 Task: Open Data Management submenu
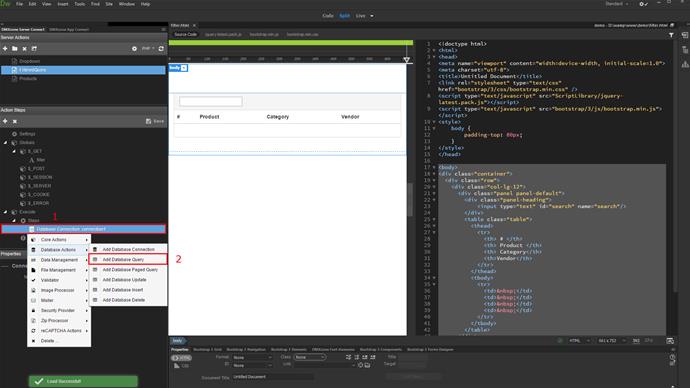pyautogui.click(x=59, y=260)
